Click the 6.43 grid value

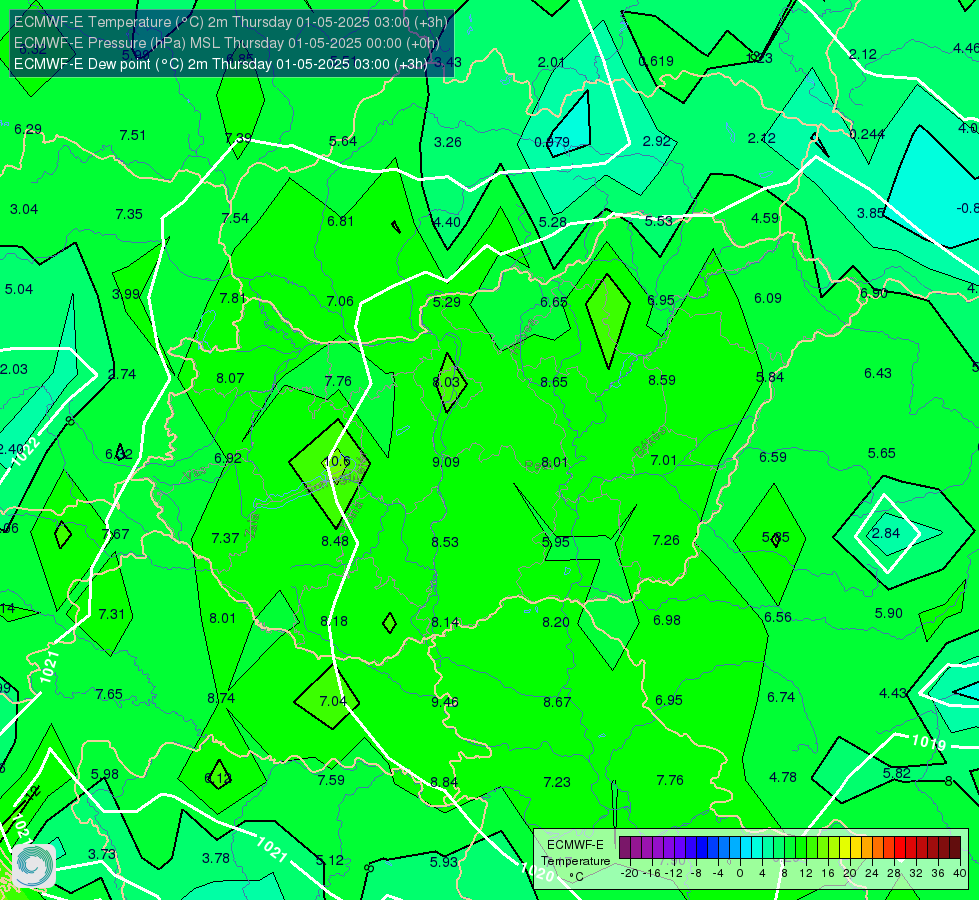pyautogui.click(x=878, y=373)
